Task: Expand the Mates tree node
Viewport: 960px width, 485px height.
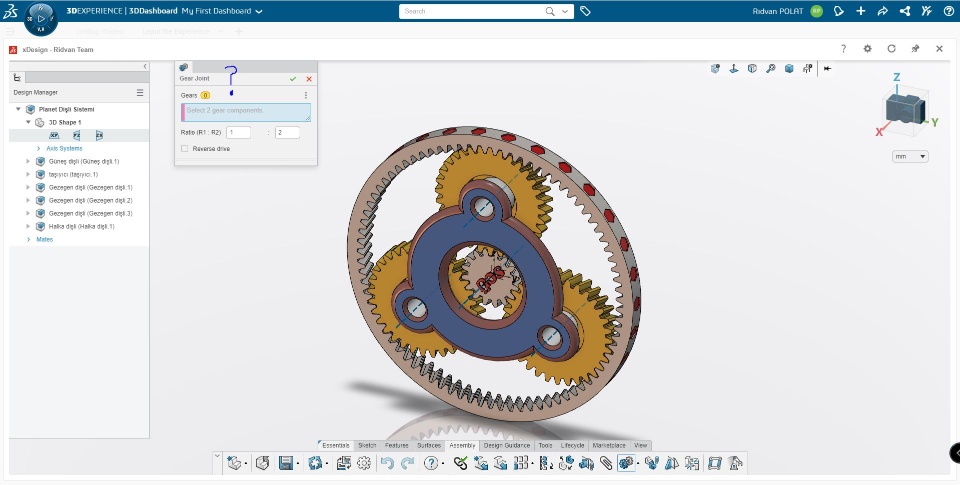Action: pos(28,239)
